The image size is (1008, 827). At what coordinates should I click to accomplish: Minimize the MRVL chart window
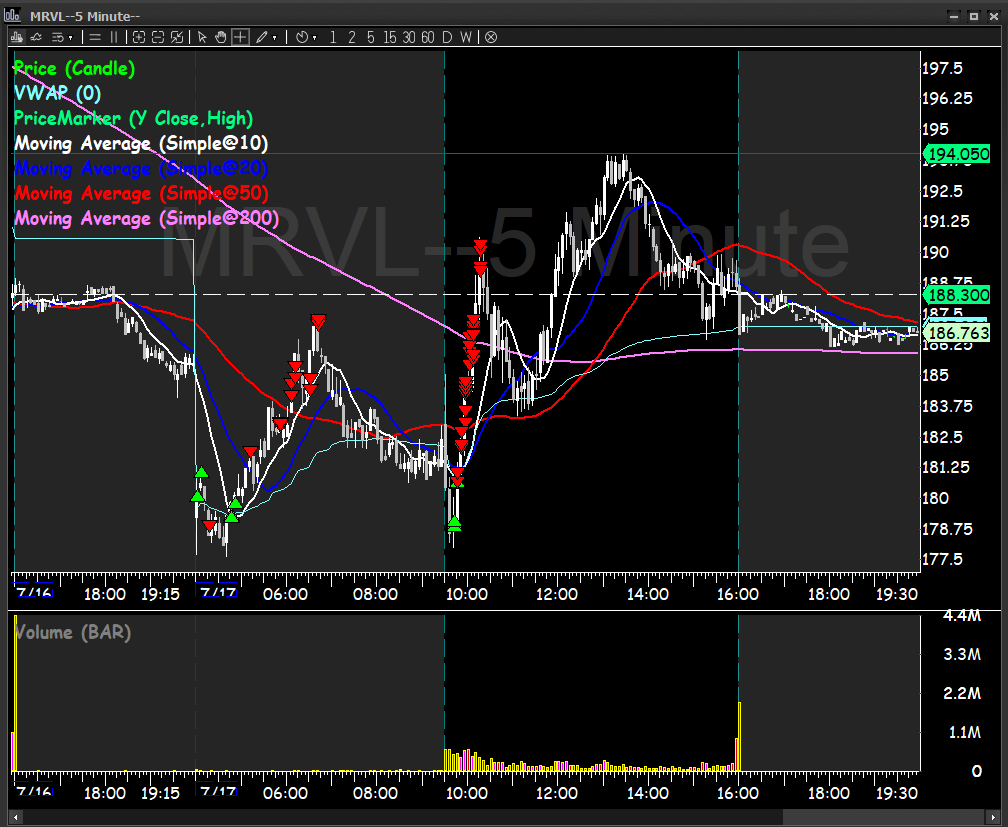(x=955, y=16)
